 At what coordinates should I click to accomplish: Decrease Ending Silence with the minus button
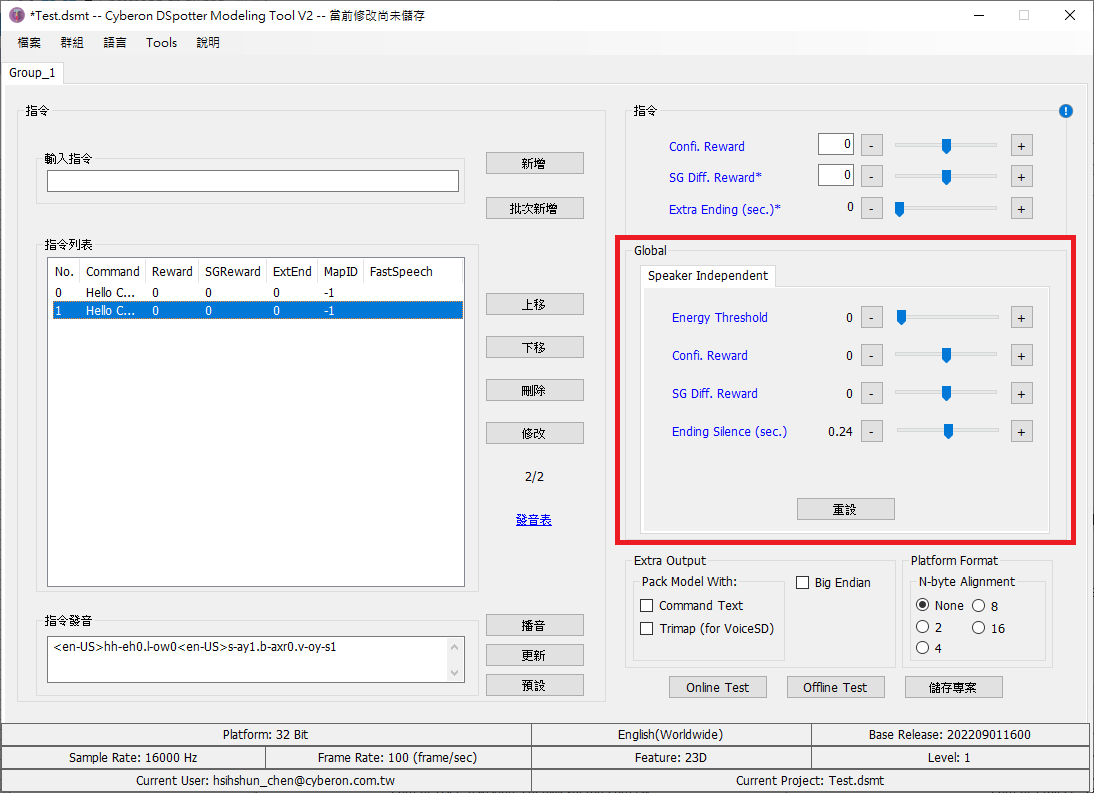(x=871, y=432)
